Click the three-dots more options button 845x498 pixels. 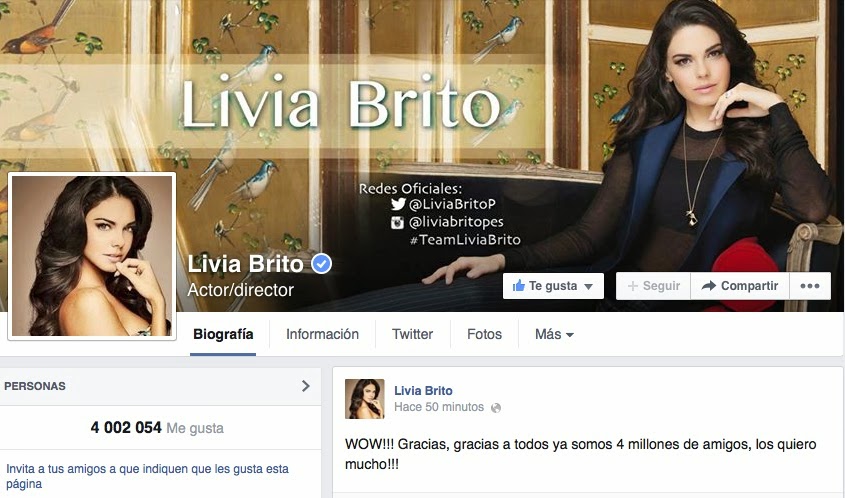[810, 286]
